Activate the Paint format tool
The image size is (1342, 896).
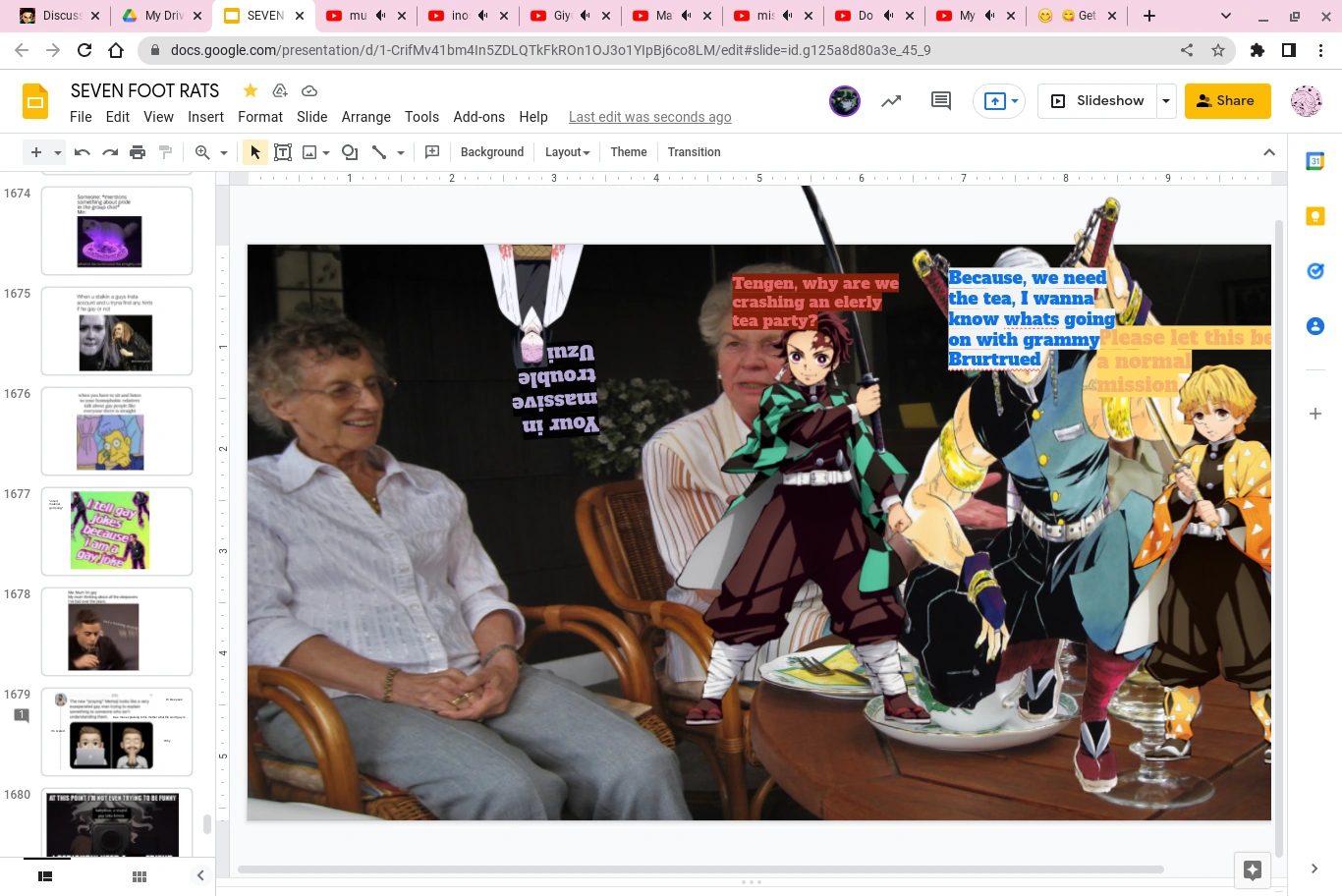pos(165,152)
